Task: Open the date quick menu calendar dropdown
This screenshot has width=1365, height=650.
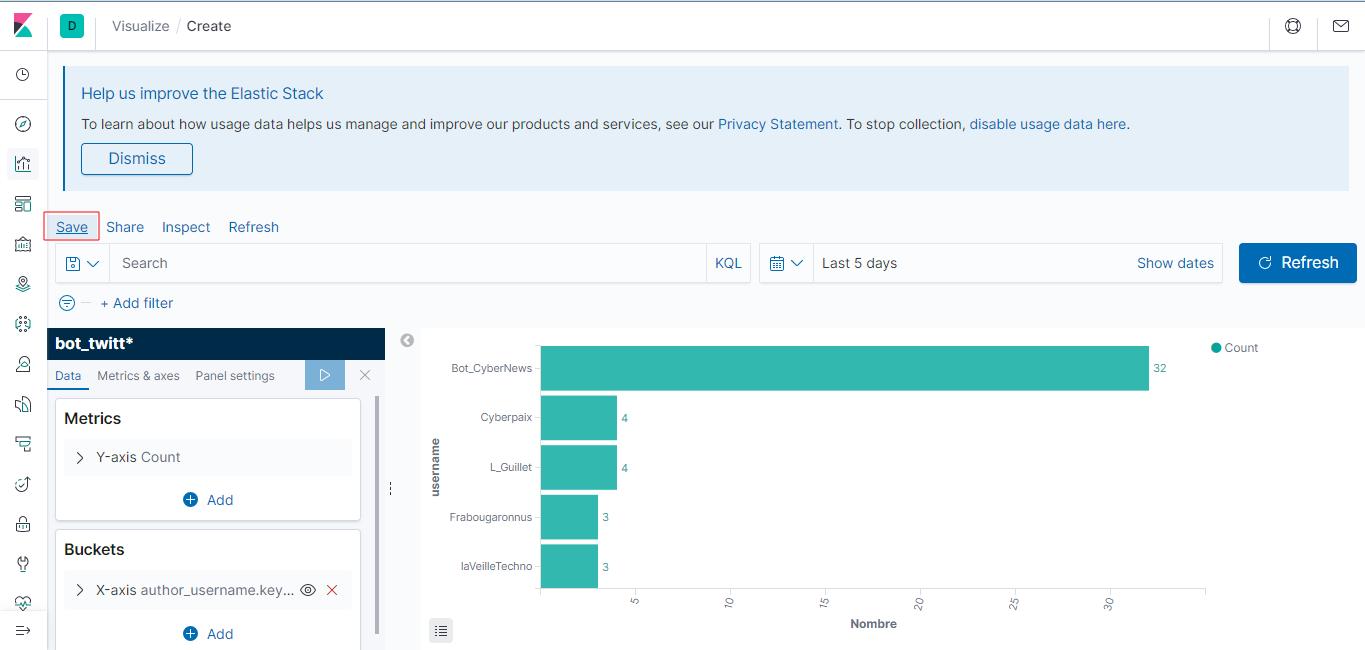Action: [x=786, y=263]
